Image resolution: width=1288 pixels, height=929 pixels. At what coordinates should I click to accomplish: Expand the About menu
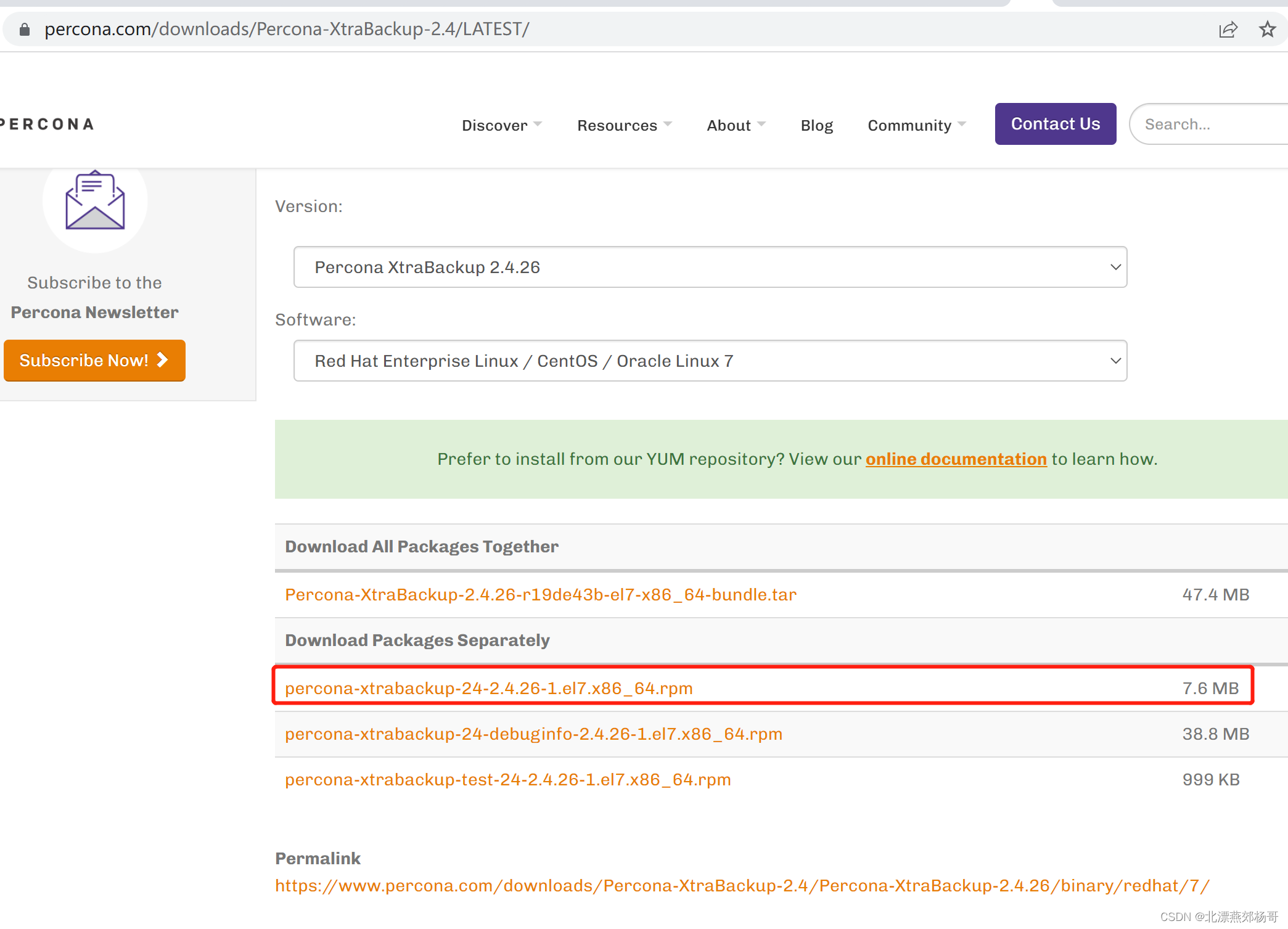[x=736, y=125]
